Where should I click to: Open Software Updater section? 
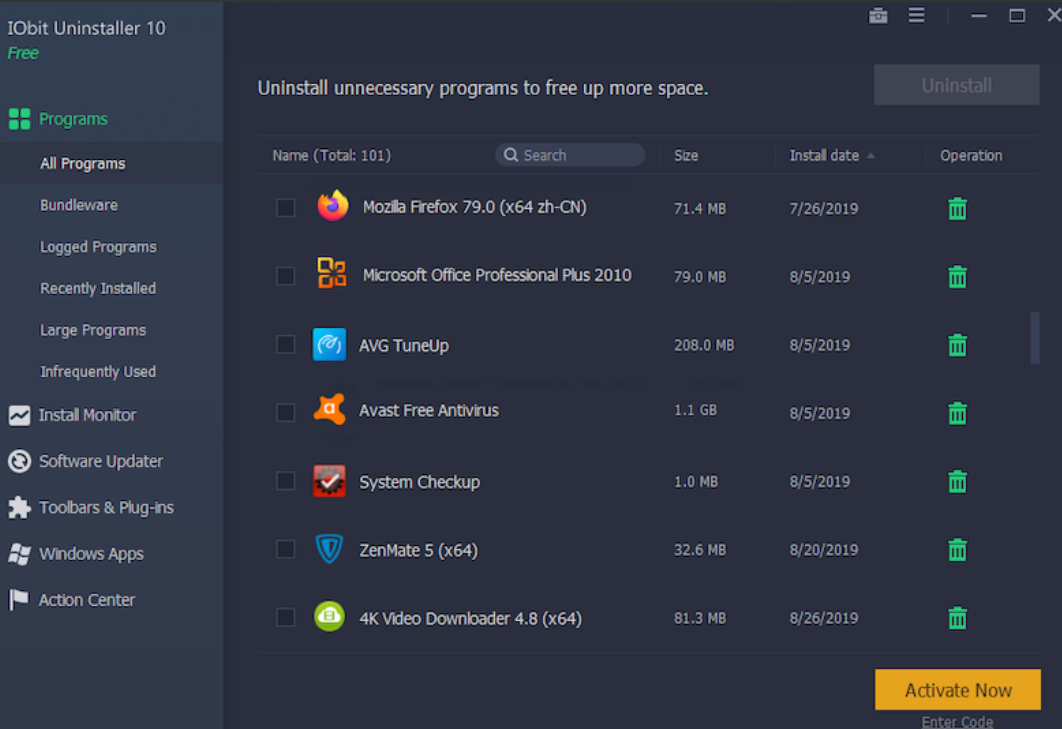coord(100,461)
